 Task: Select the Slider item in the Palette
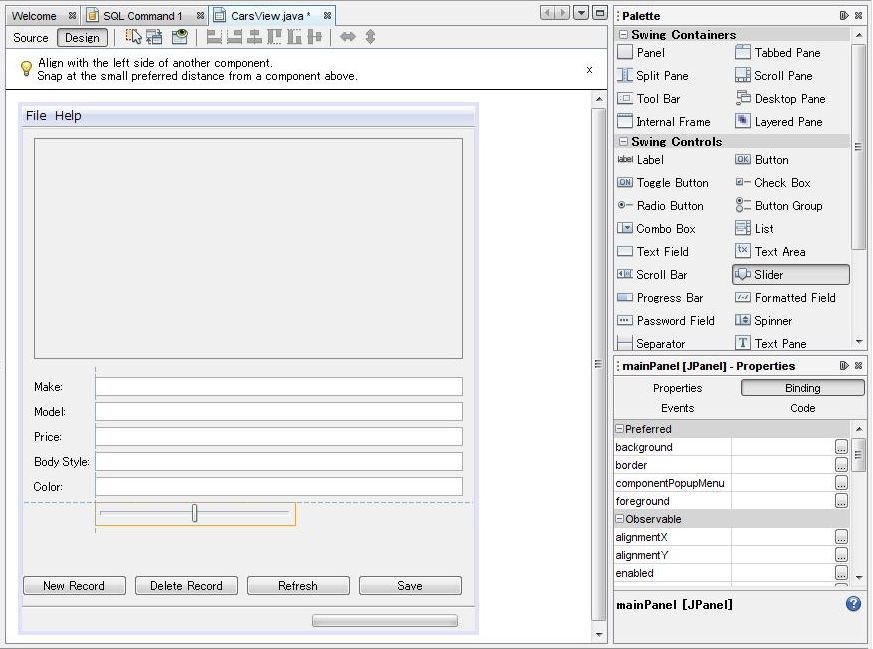(x=790, y=275)
